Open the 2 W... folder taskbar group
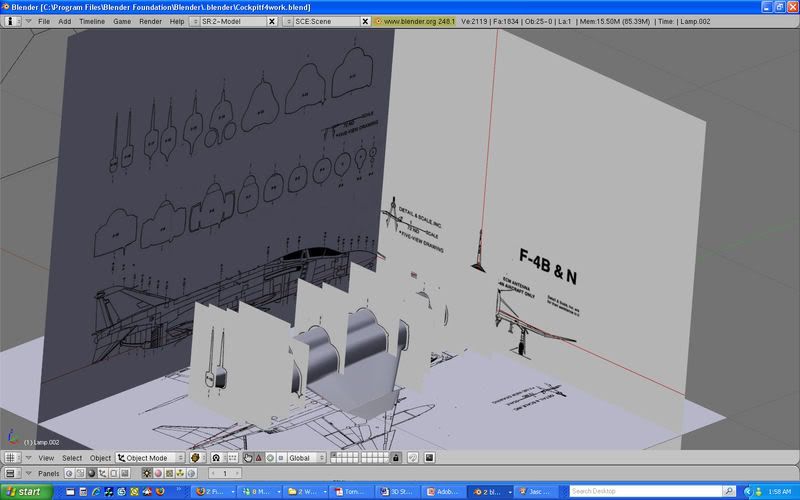 (x=306, y=492)
